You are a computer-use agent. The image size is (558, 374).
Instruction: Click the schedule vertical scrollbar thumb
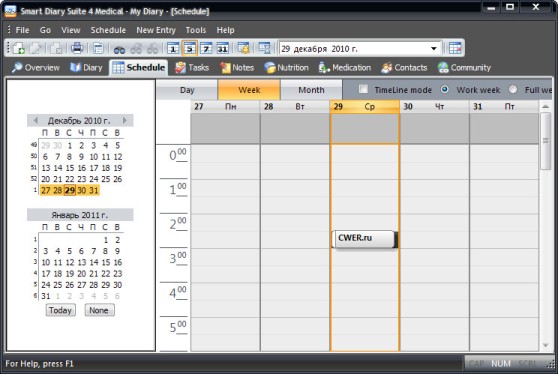click(545, 141)
